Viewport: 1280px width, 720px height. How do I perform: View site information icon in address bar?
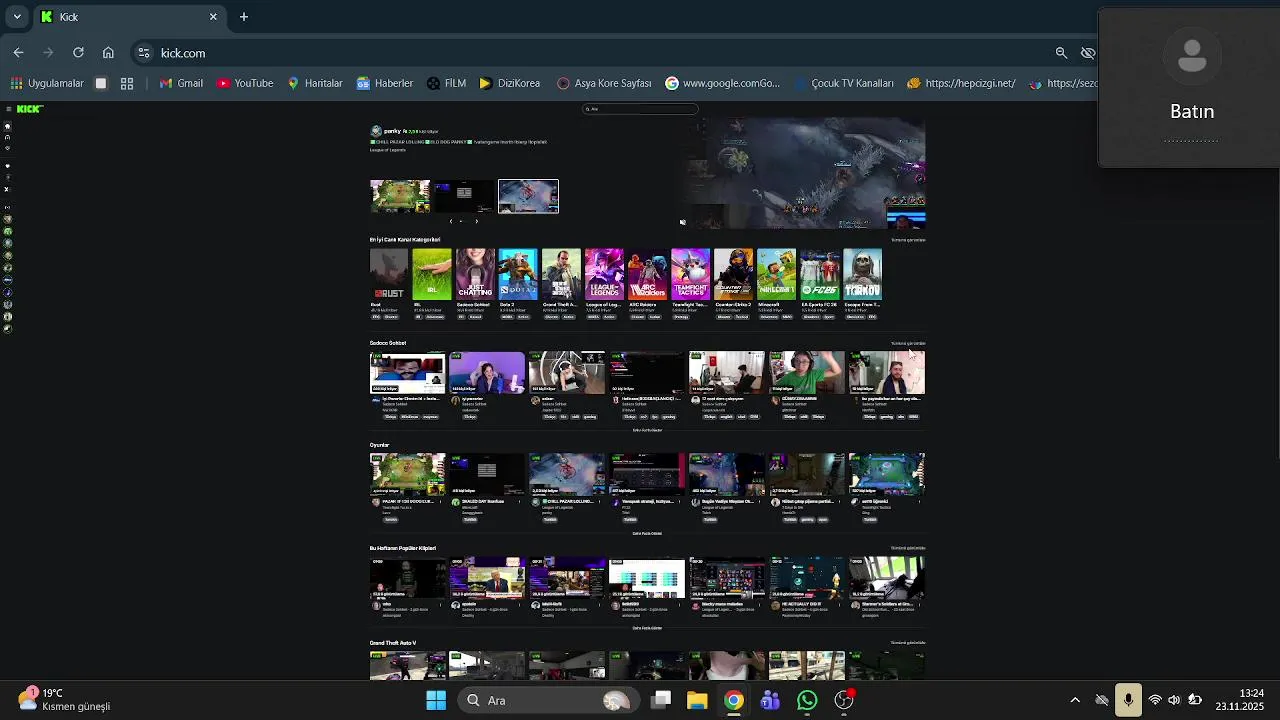[x=143, y=53]
